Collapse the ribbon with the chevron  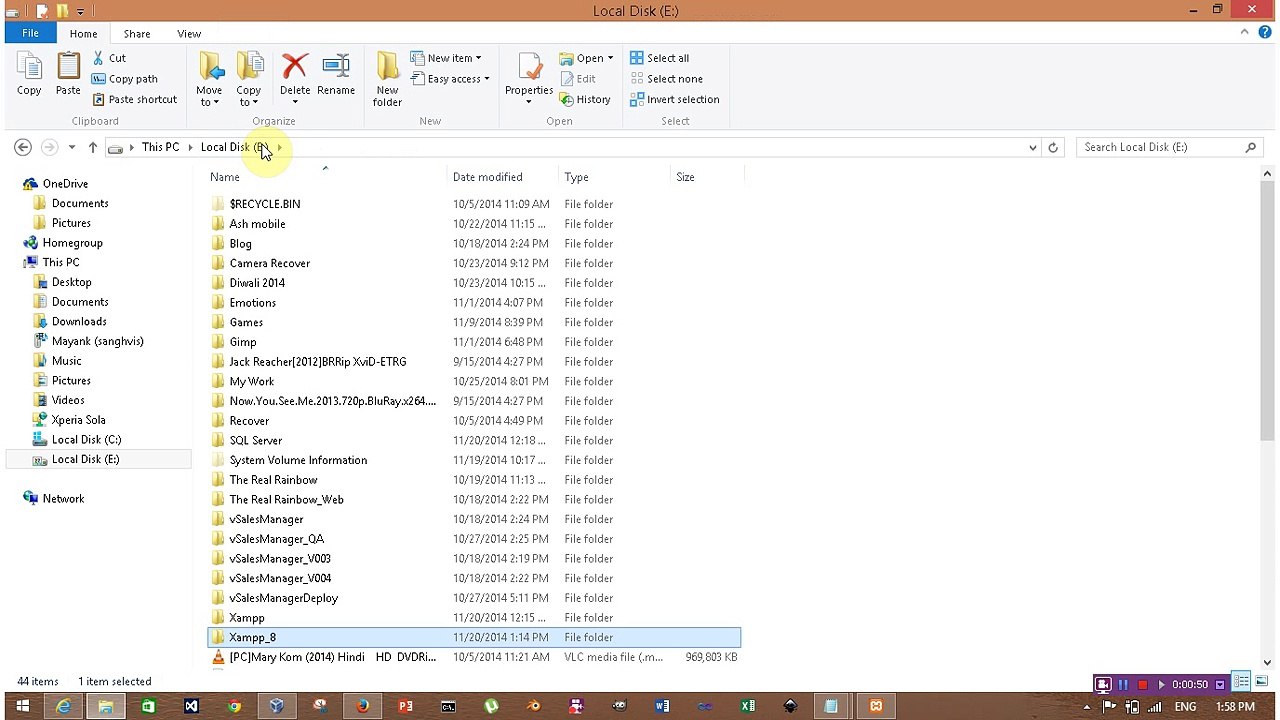[x=1244, y=33]
